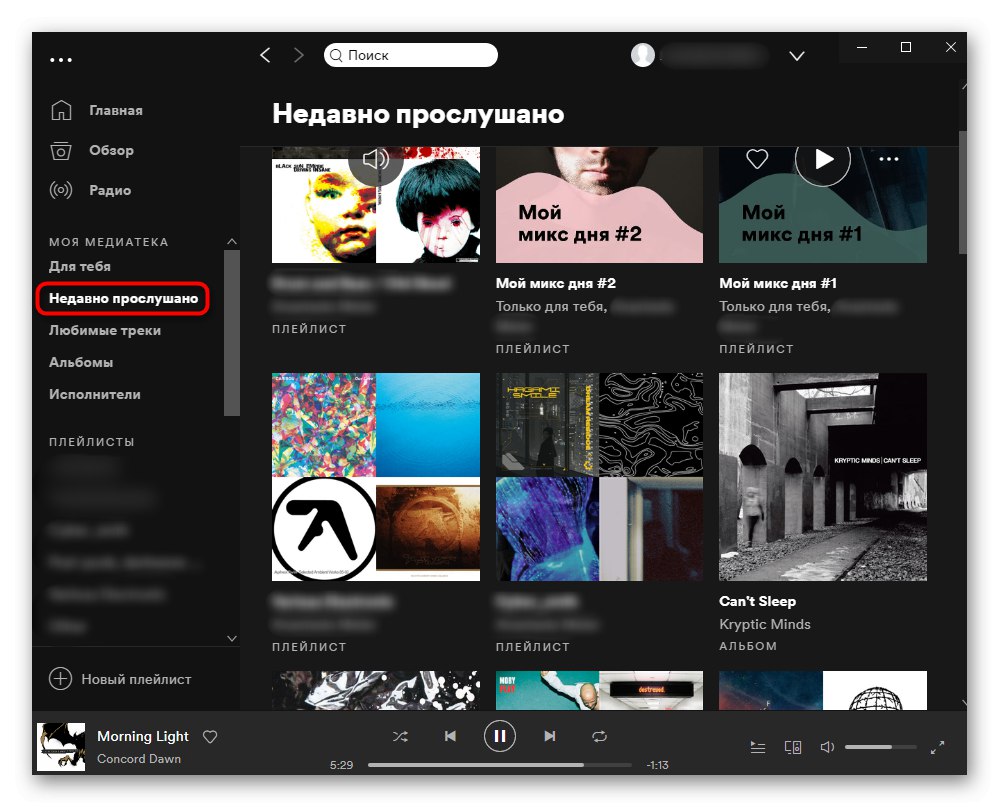Screen dimensions: 999x807
Task: Open the connect devices menu
Action: (793, 747)
